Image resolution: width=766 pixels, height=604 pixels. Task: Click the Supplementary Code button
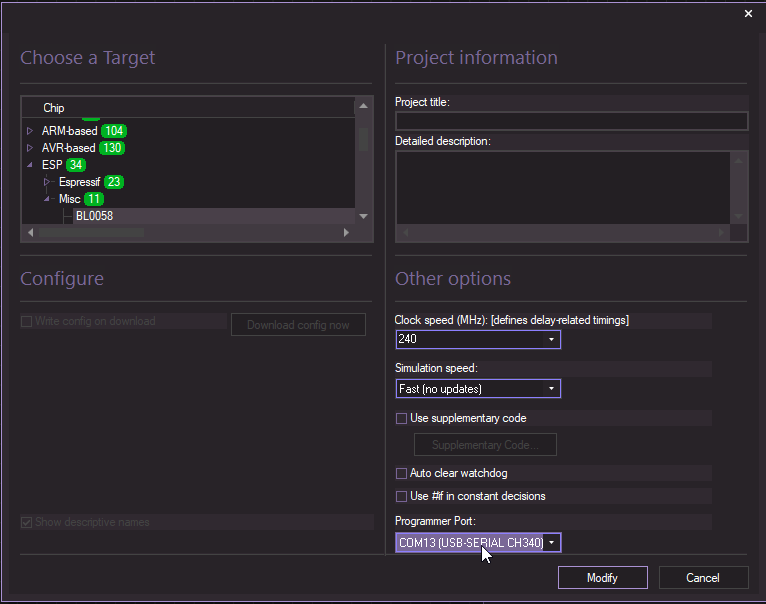click(x=485, y=445)
